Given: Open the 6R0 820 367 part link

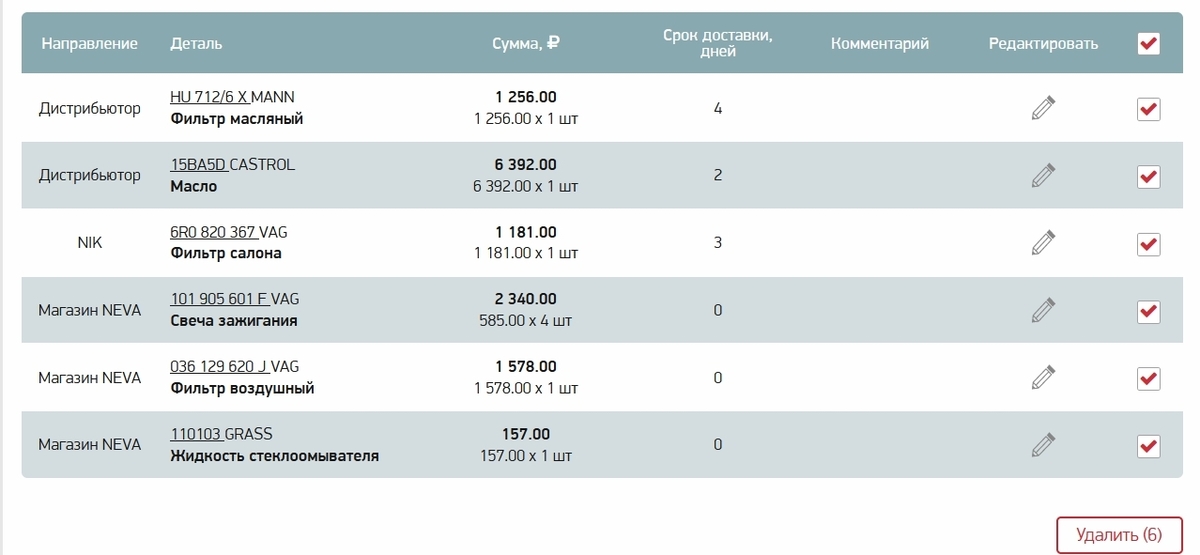Looking at the screenshot, I should [213, 232].
